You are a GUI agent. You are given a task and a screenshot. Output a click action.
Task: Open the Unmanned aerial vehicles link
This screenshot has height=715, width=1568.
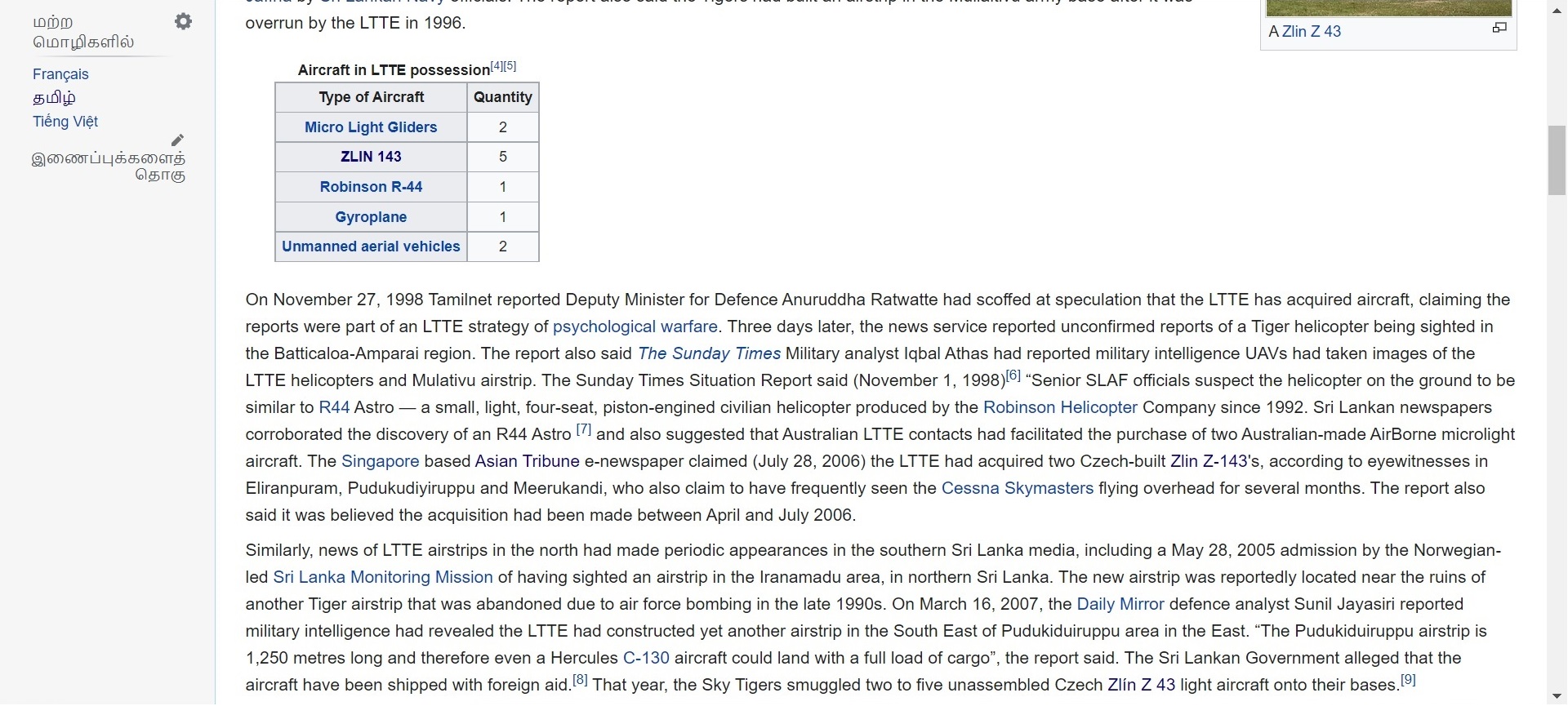tap(371, 246)
